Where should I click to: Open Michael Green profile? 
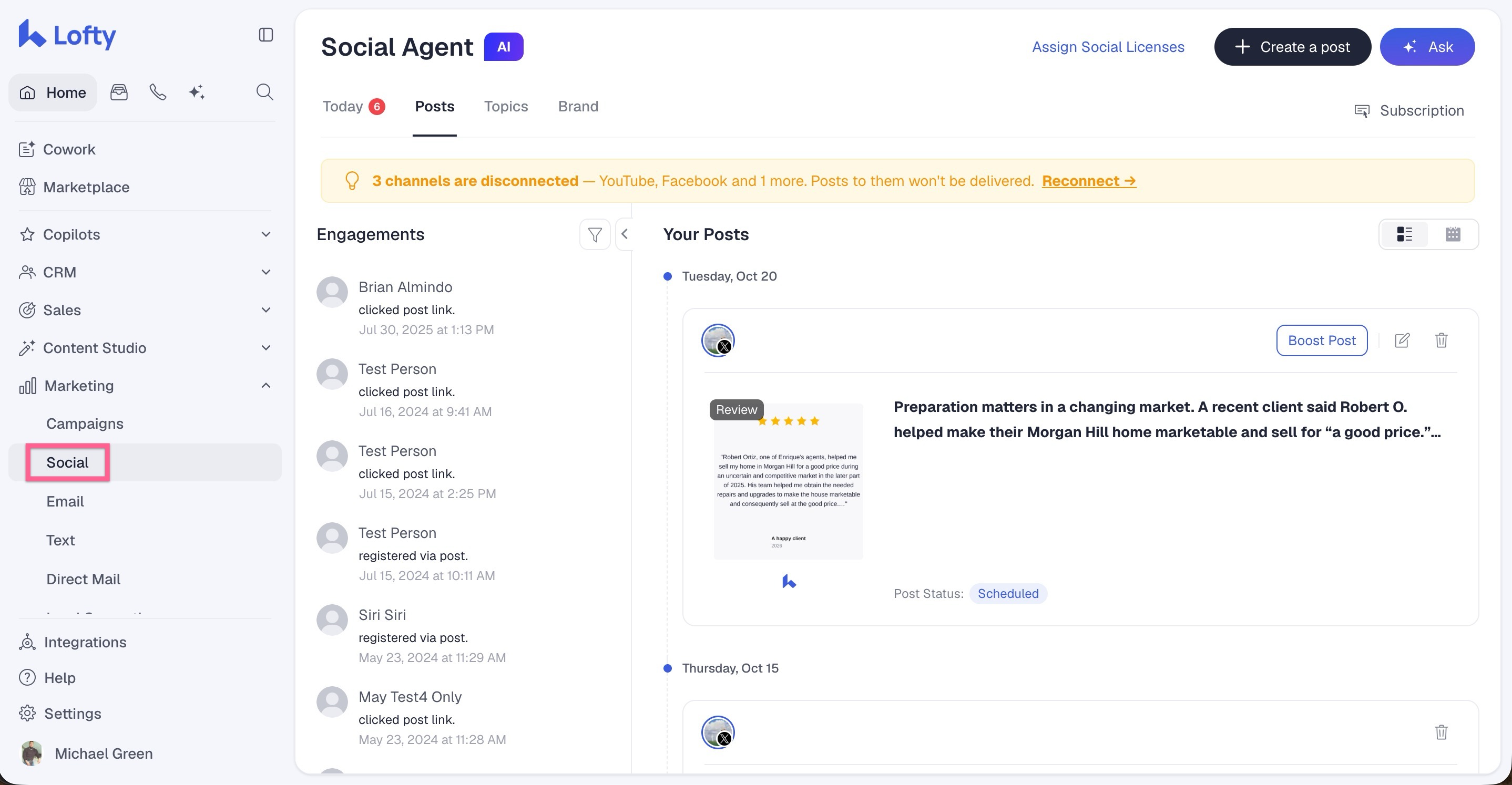(87, 753)
